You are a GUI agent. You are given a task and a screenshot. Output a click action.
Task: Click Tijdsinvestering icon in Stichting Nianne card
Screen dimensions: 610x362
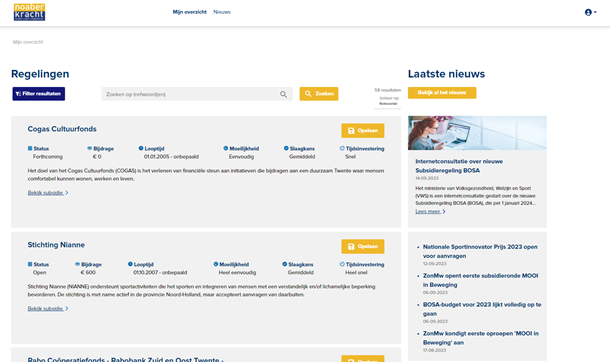(342, 264)
